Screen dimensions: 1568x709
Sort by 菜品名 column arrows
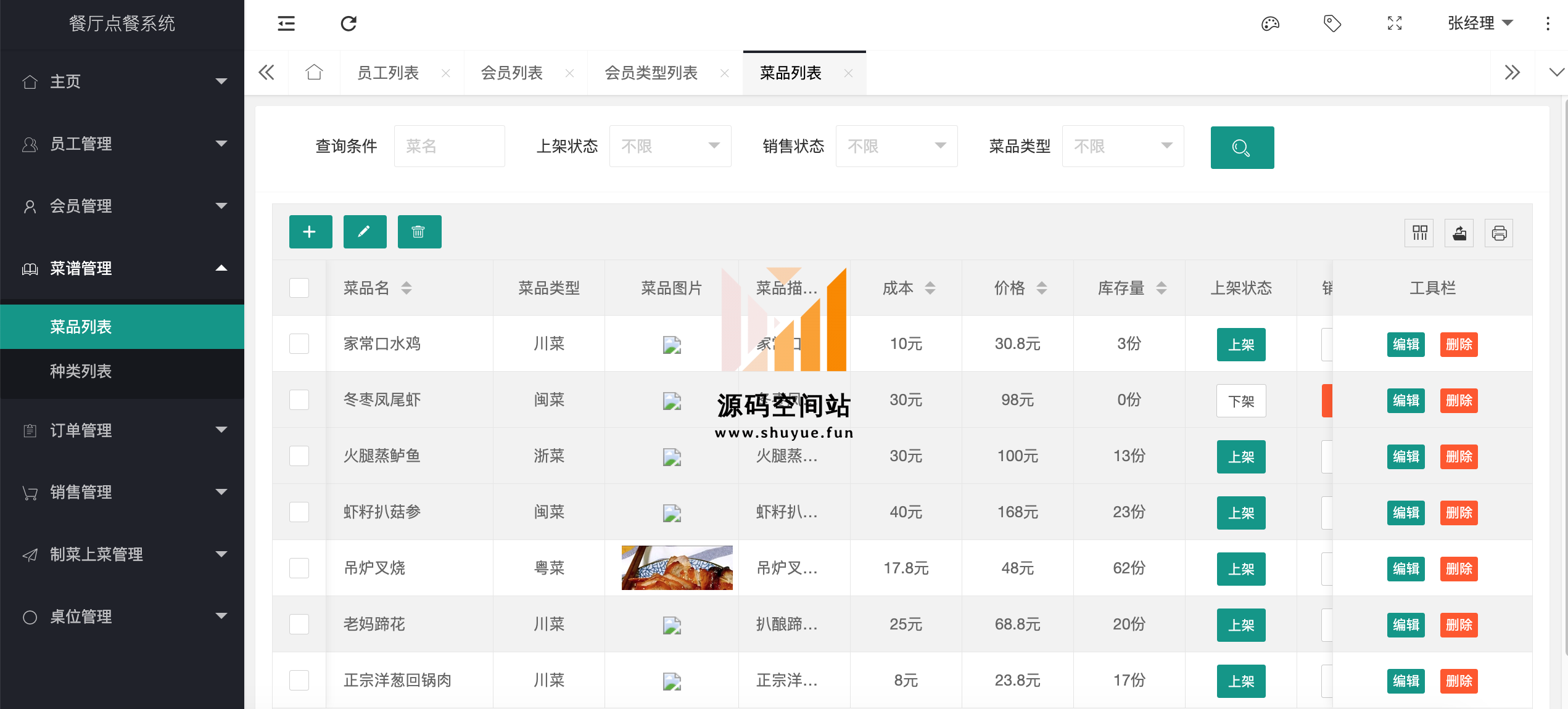point(406,288)
